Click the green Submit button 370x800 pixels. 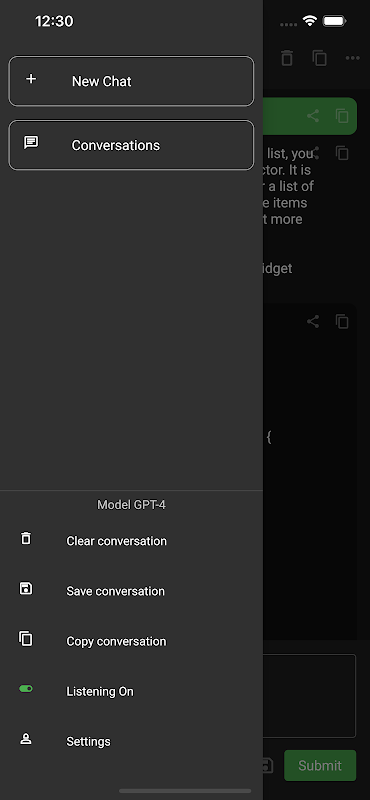point(320,765)
